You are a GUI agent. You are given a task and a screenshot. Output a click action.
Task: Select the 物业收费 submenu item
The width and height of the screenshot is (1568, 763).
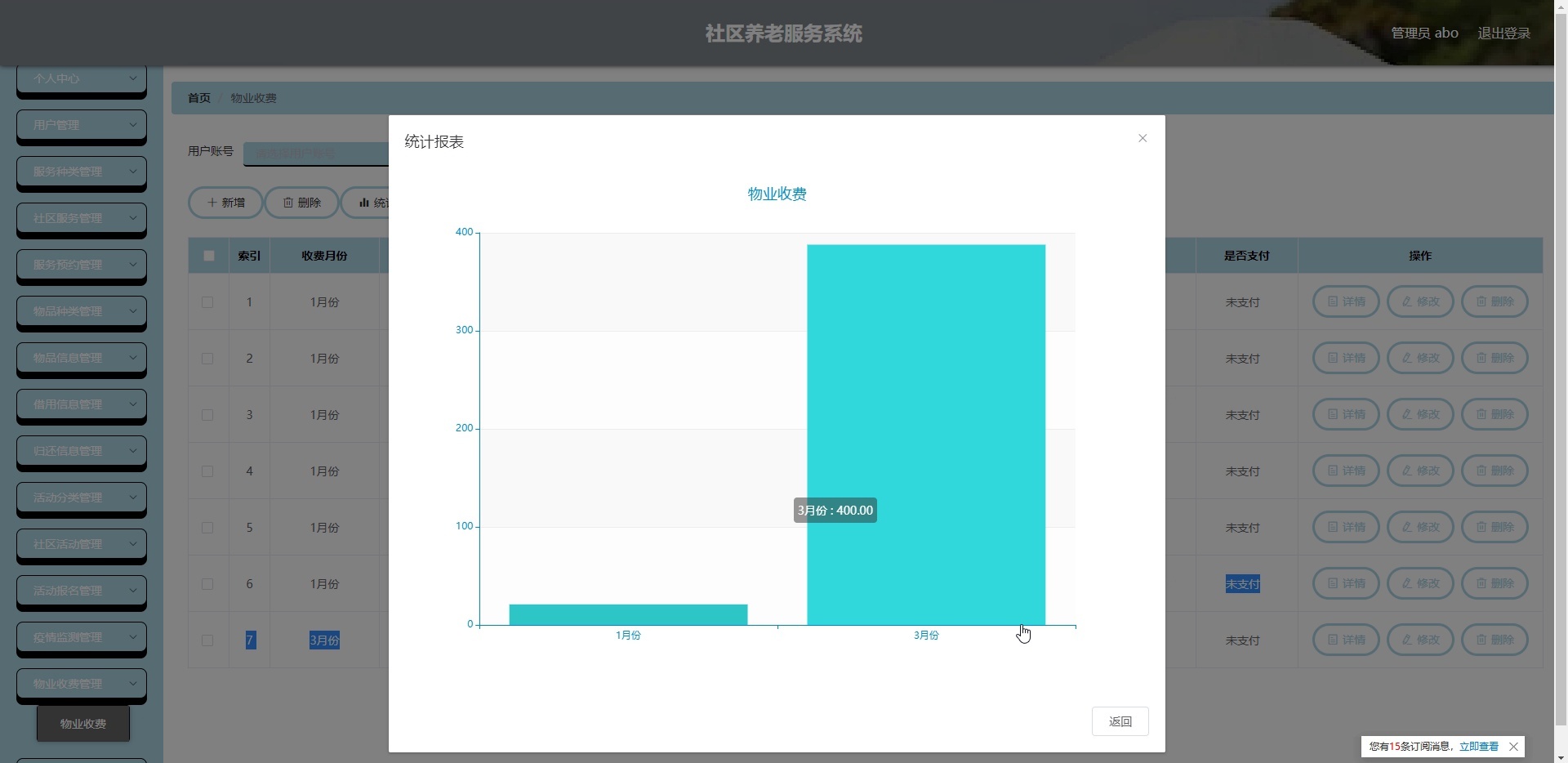click(83, 724)
